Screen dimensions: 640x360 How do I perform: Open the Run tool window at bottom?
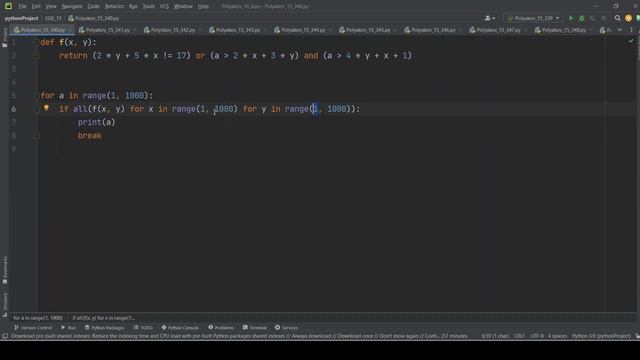pyautogui.click(x=69, y=328)
